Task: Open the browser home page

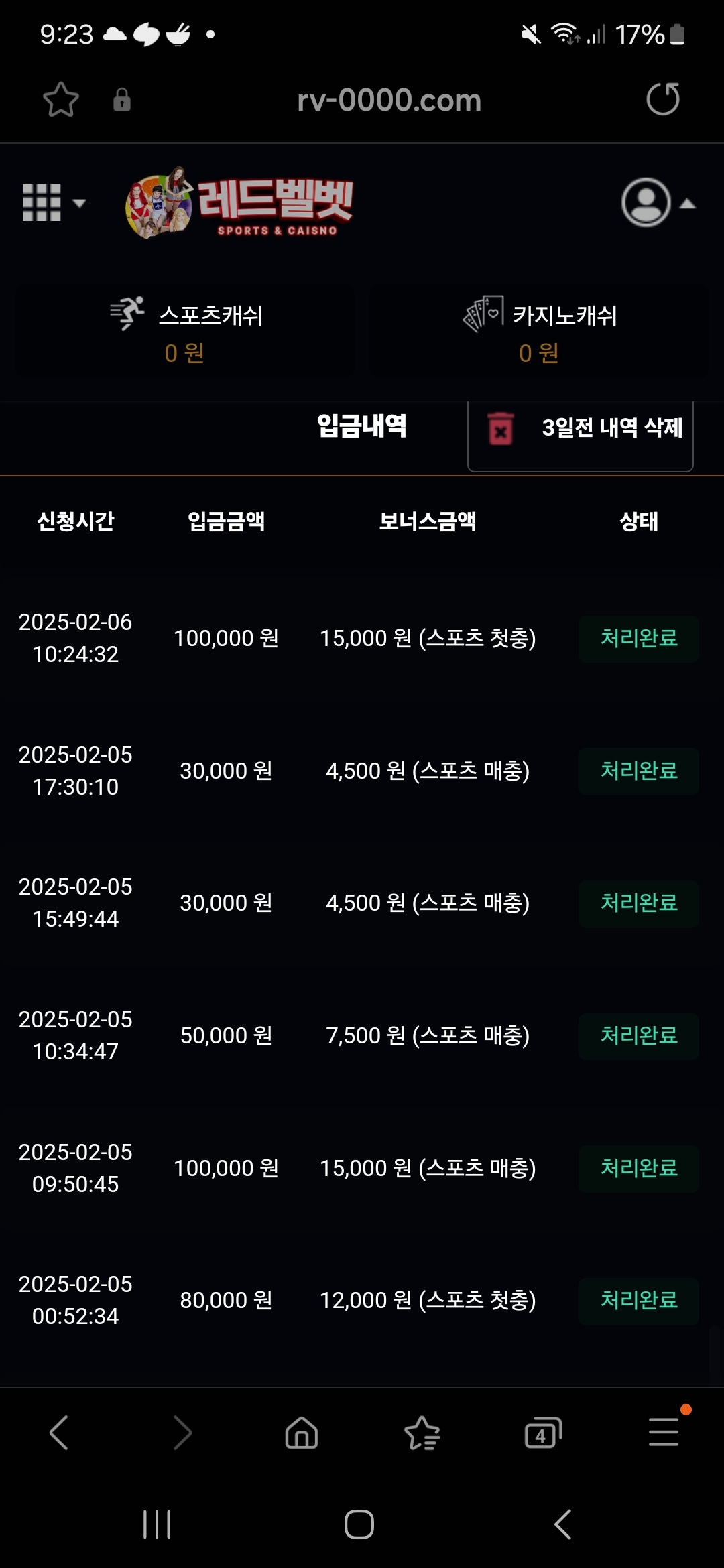Action: (302, 1433)
